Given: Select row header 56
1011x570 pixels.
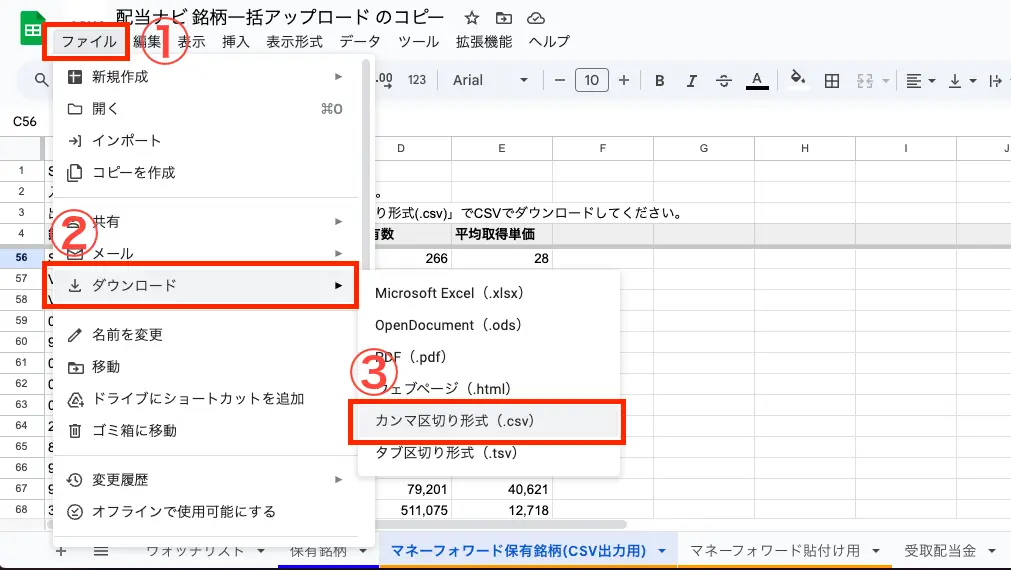Looking at the screenshot, I should tap(21, 257).
